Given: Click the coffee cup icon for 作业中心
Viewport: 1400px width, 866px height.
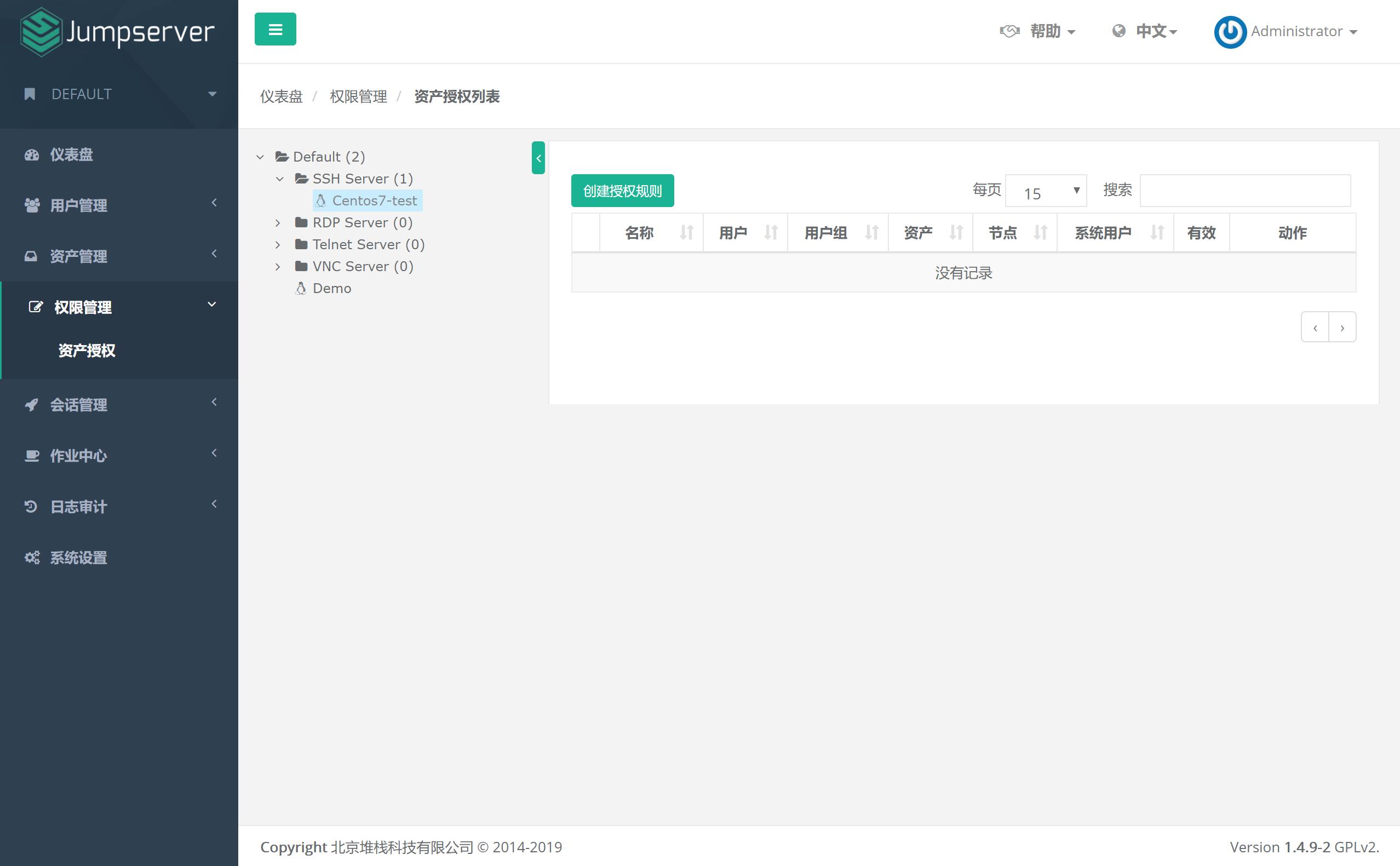Looking at the screenshot, I should click(32, 456).
